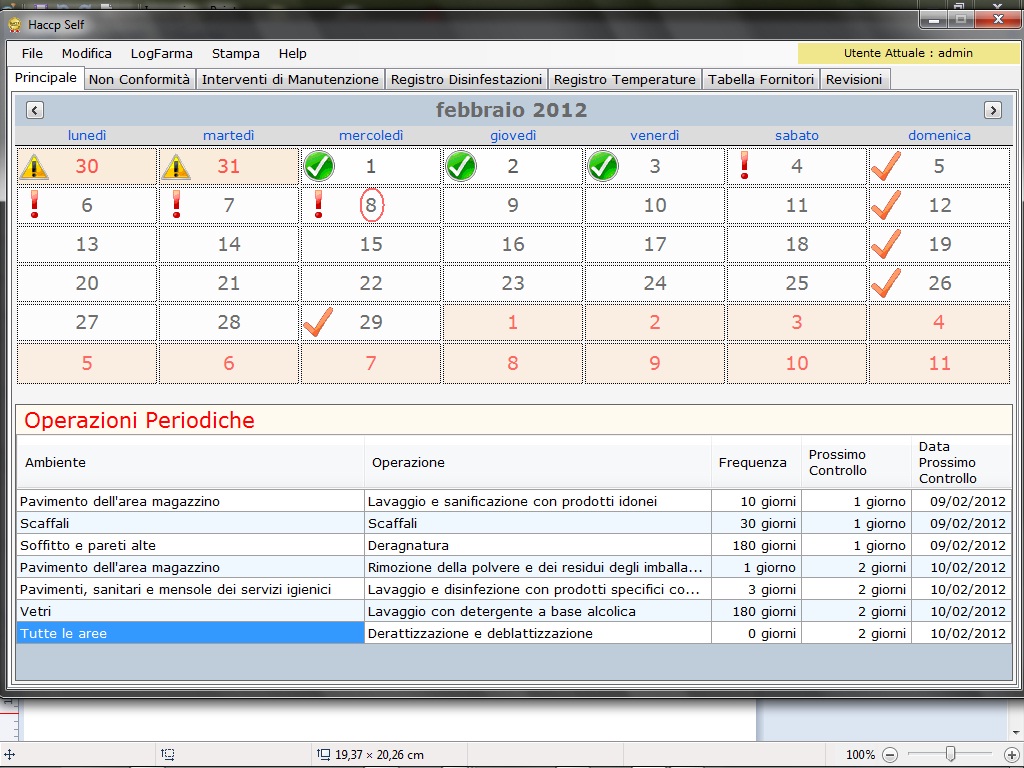1024x768 pixels.
Task: Click the green checkmark on February 1
Action: [x=319, y=166]
